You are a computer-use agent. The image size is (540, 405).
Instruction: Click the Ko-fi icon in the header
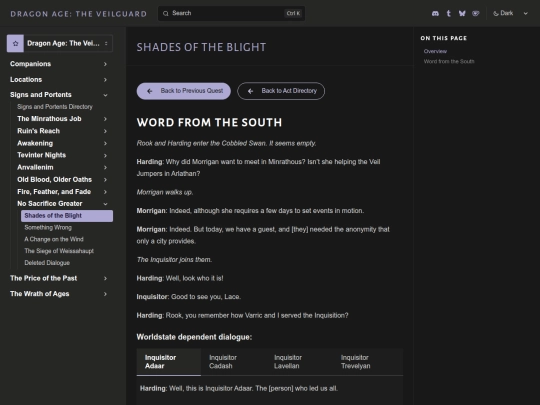476,13
